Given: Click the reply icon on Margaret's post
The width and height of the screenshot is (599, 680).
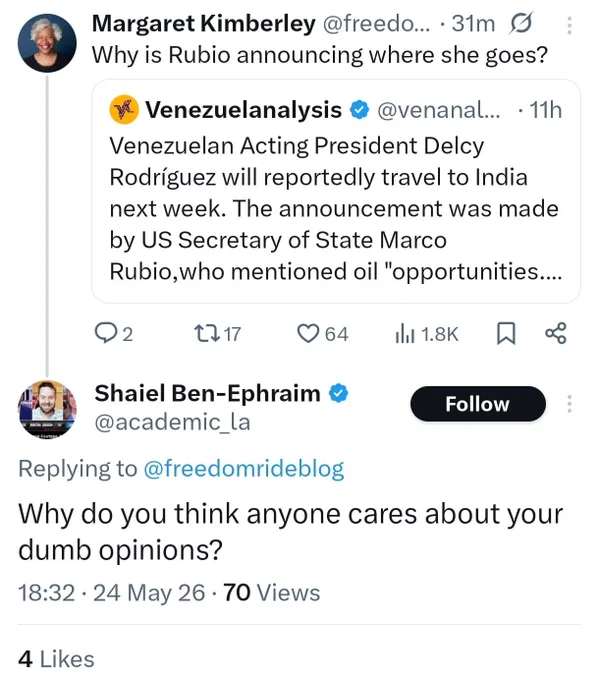Looking at the screenshot, I should pyautogui.click(x=105, y=333).
